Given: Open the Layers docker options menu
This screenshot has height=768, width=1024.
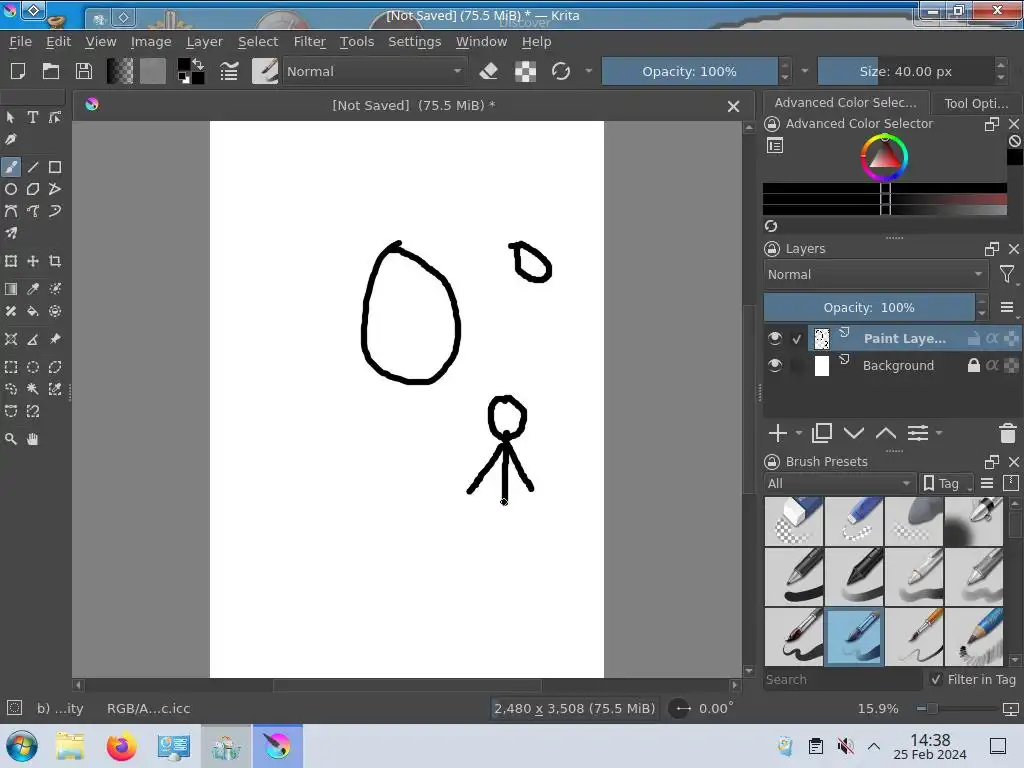Looking at the screenshot, I should click(x=1007, y=307).
